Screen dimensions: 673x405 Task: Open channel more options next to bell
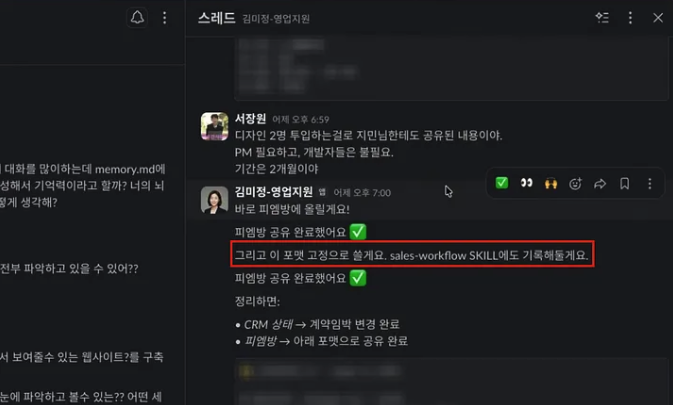[164, 18]
